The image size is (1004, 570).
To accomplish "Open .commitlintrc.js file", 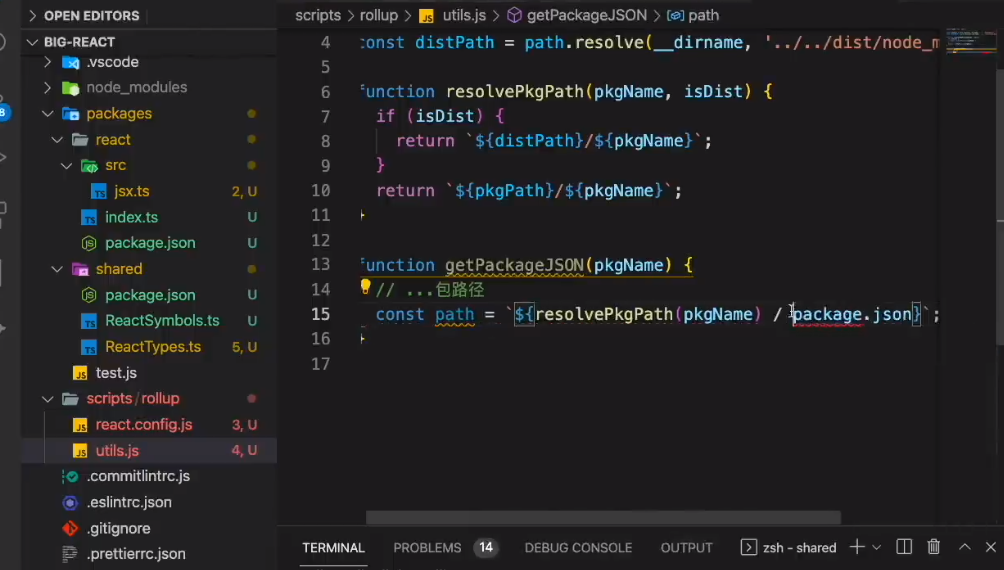I will point(138,476).
